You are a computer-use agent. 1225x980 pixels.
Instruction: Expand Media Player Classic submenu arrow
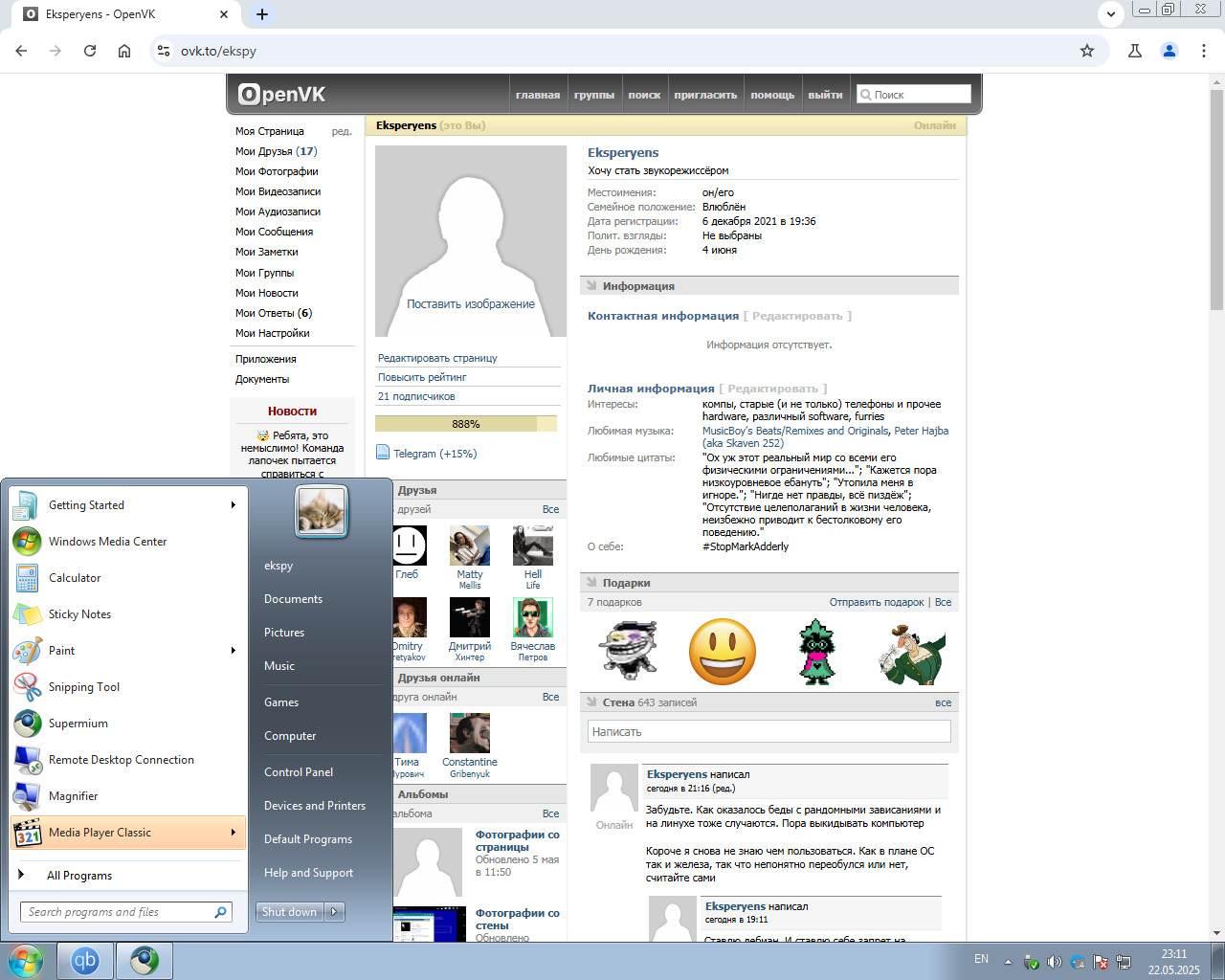[x=233, y=833]
